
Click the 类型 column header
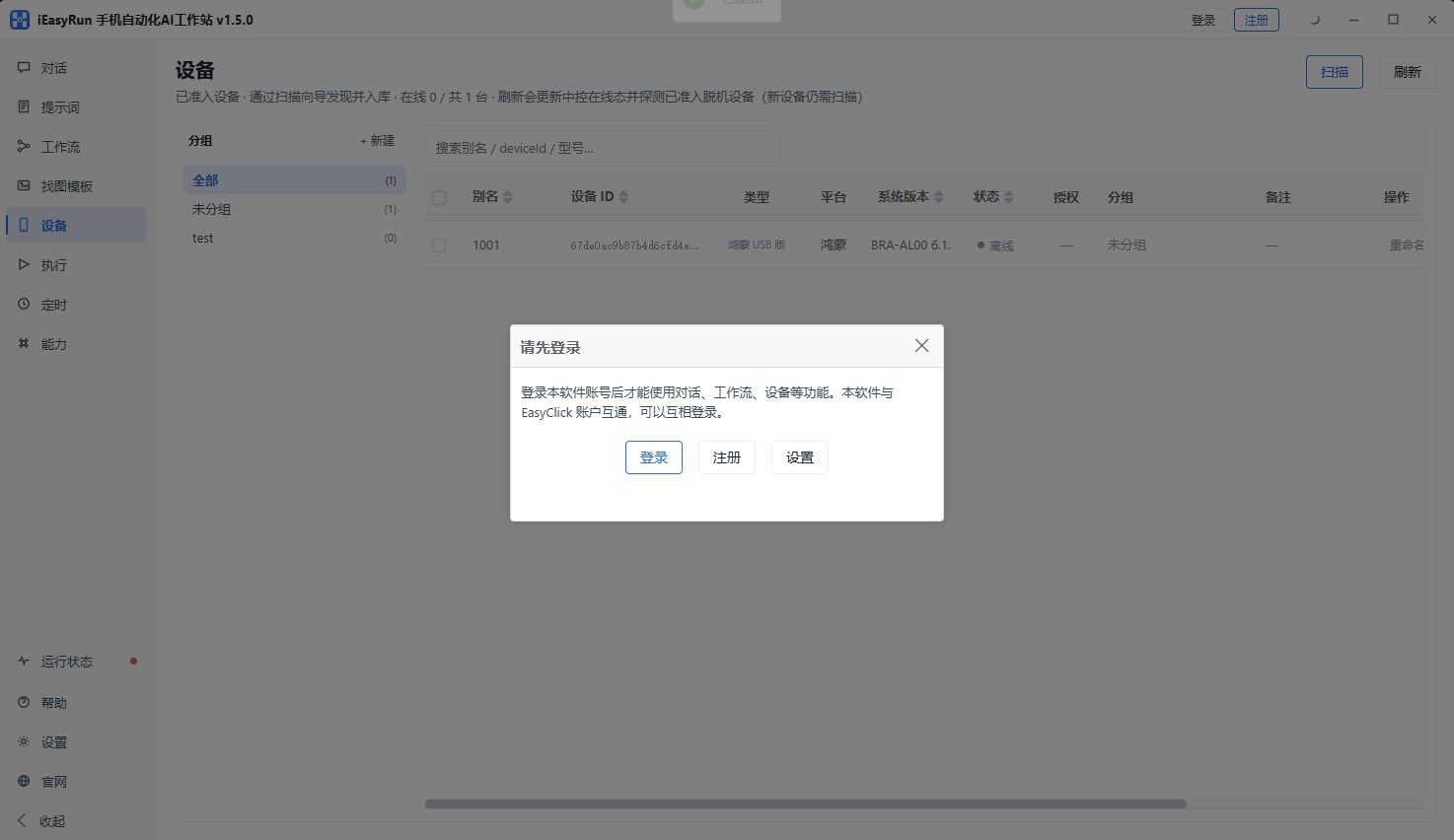click(x=757, y=197)
